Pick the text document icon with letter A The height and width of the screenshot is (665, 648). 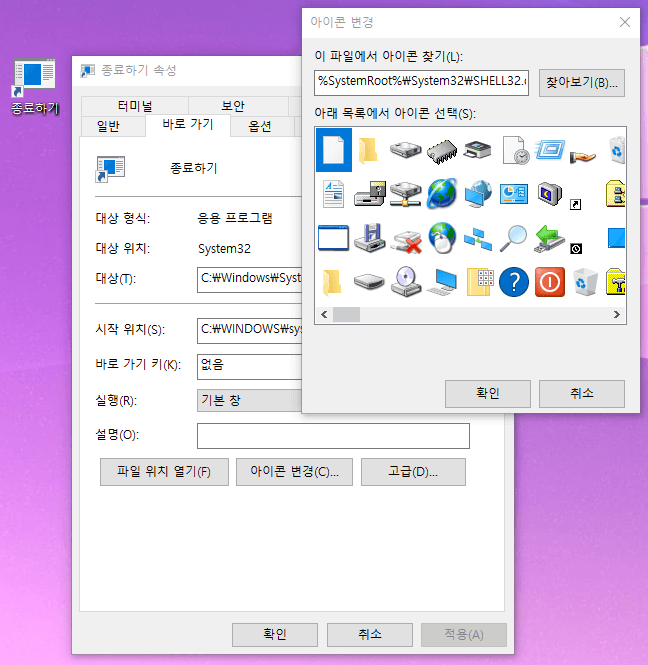tap(333, 194)
